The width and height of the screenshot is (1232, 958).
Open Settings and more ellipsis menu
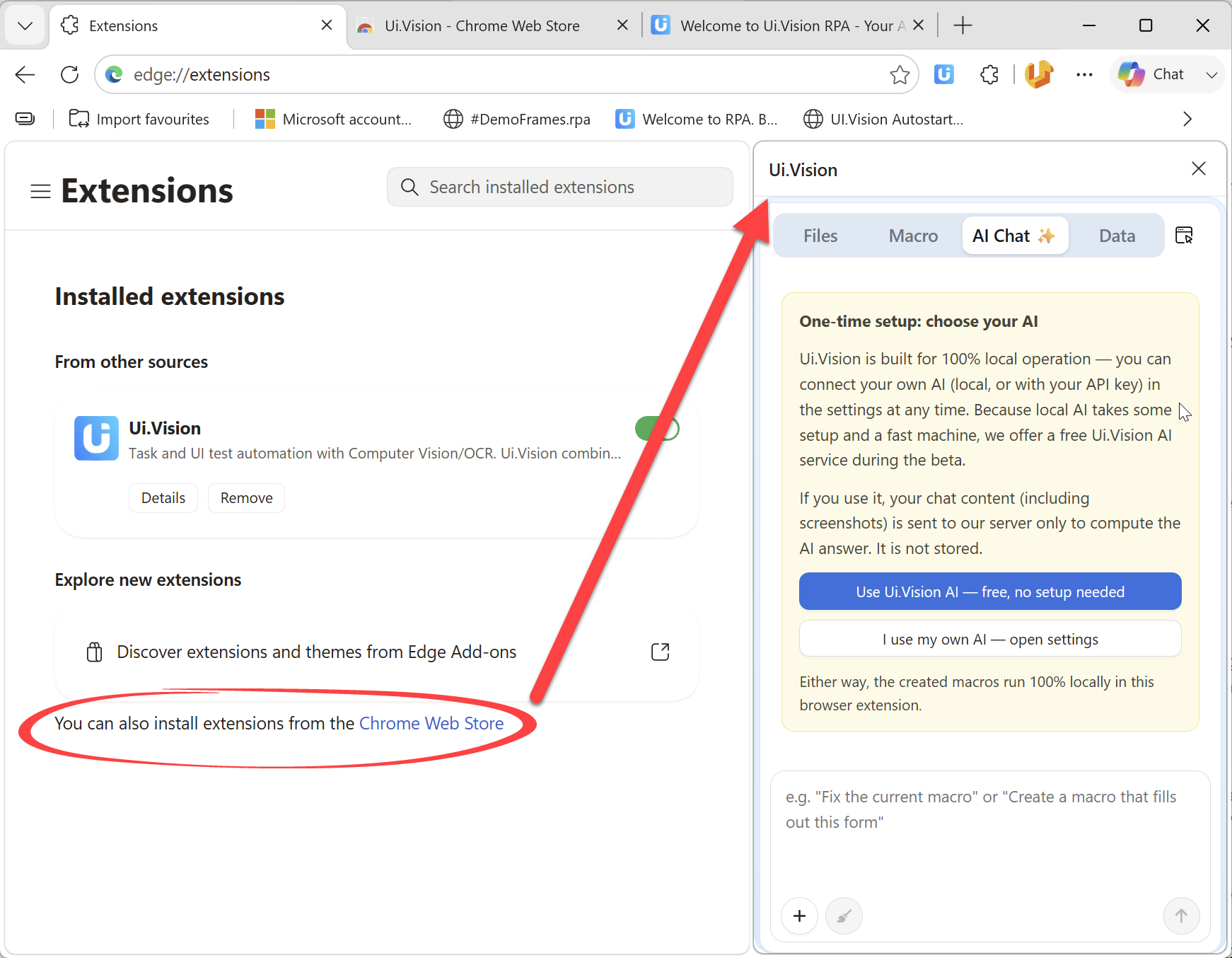(x=1084, y=74)
